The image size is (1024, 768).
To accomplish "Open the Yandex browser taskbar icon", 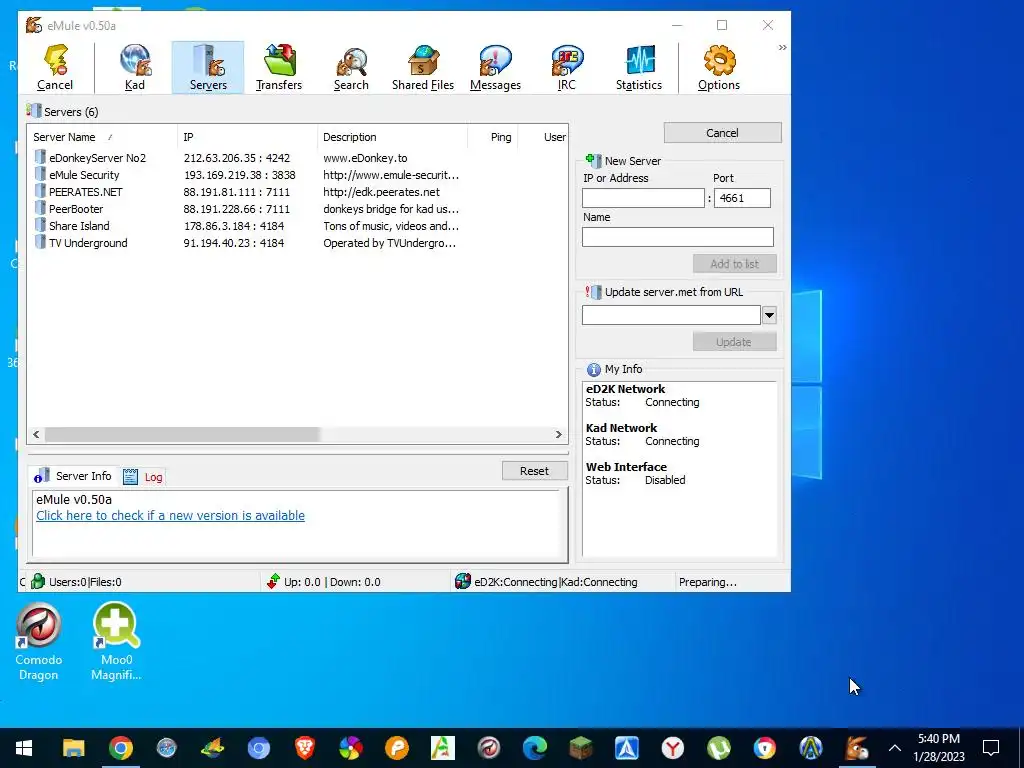I will tap(673, 748).
